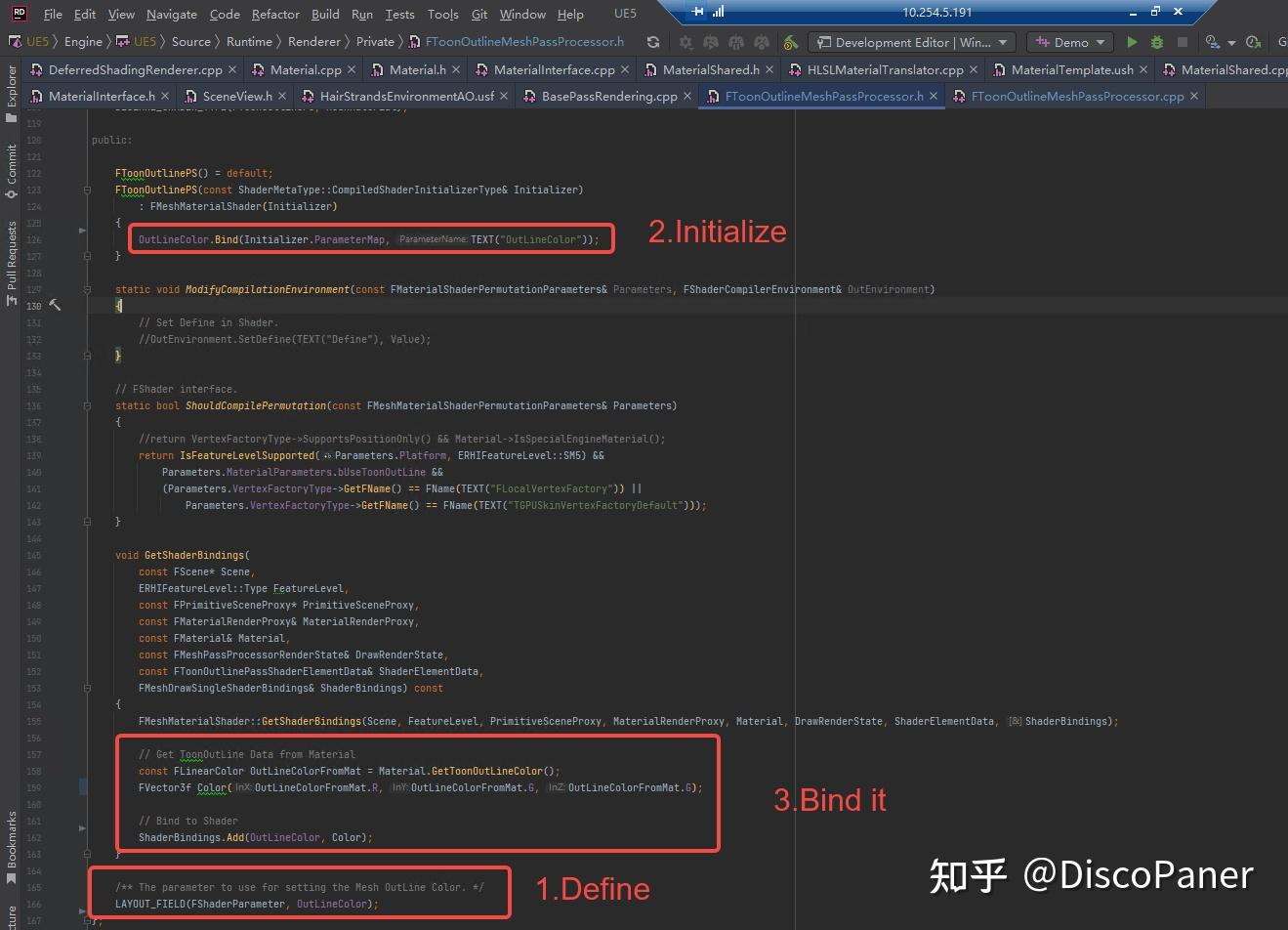Open toolbar Settings gear icon

coord(686,43)
